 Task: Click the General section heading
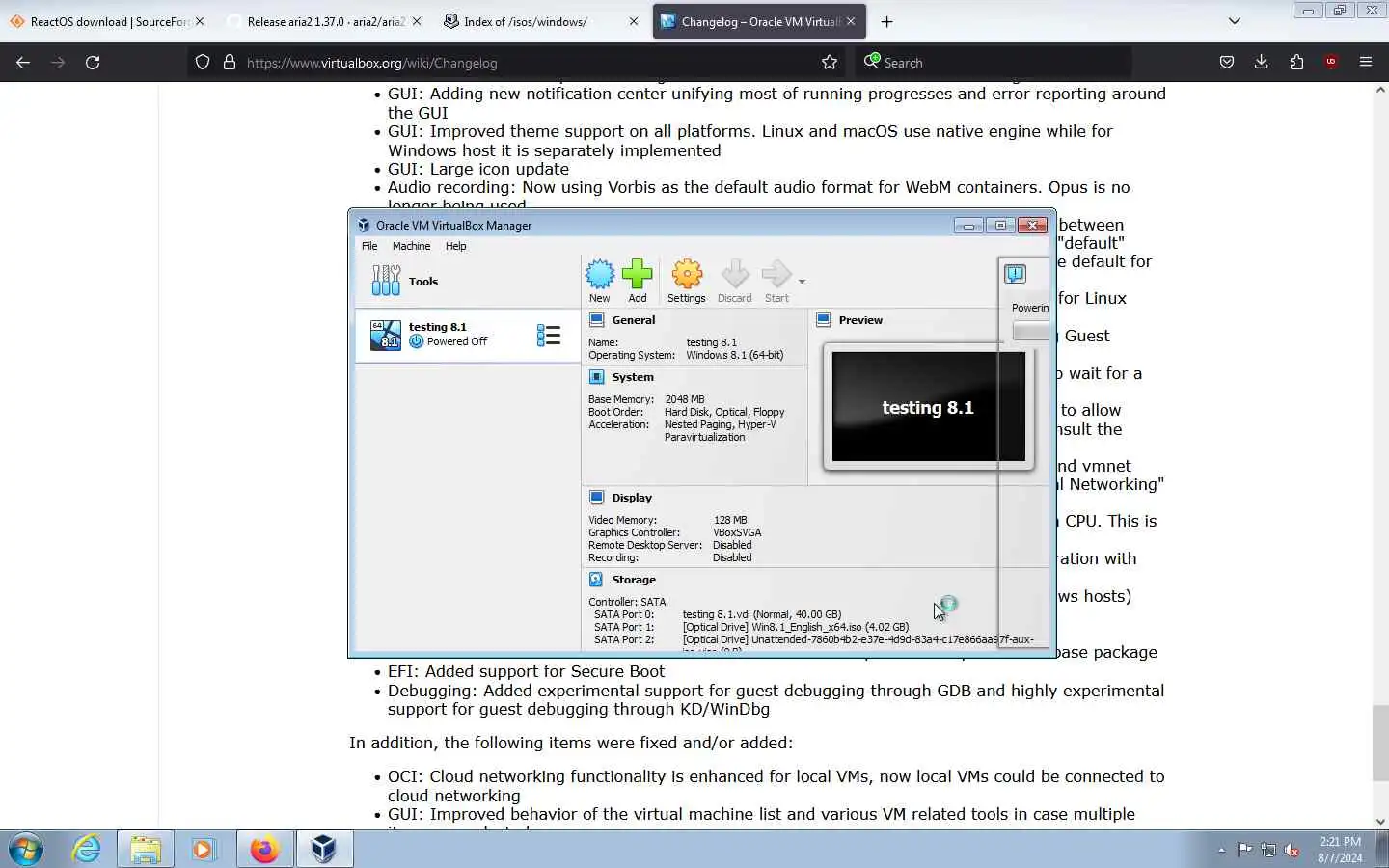pos(633,320)
